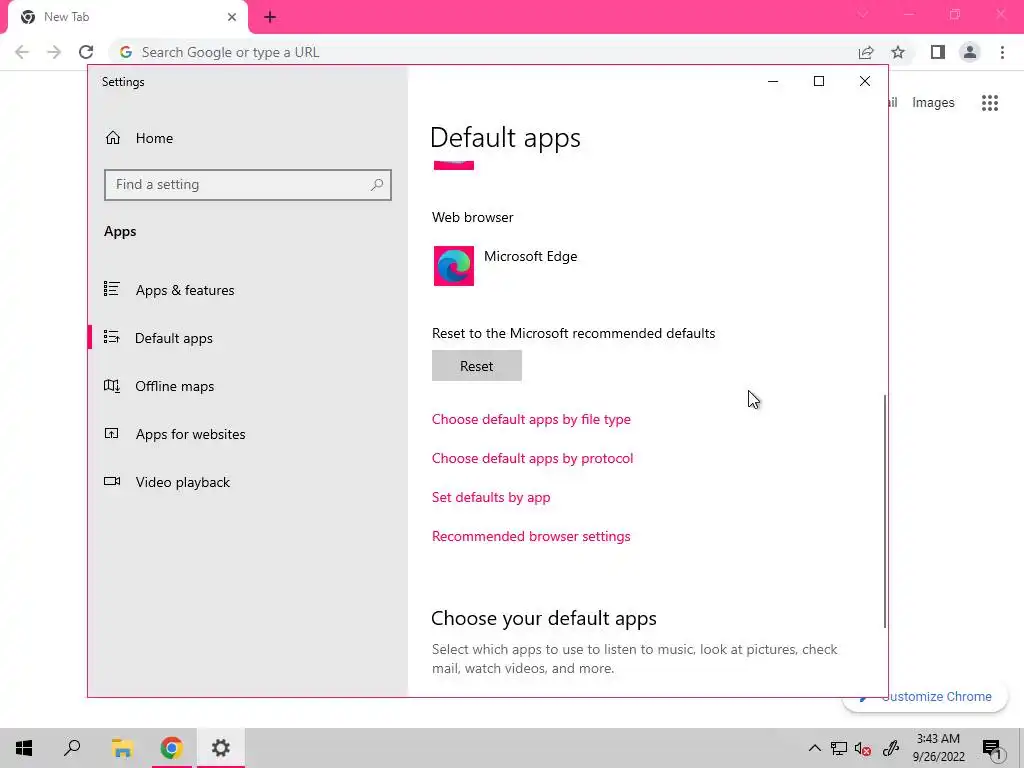
Task: Close the Chrome New Tab tab
Action: coord(232,17)
